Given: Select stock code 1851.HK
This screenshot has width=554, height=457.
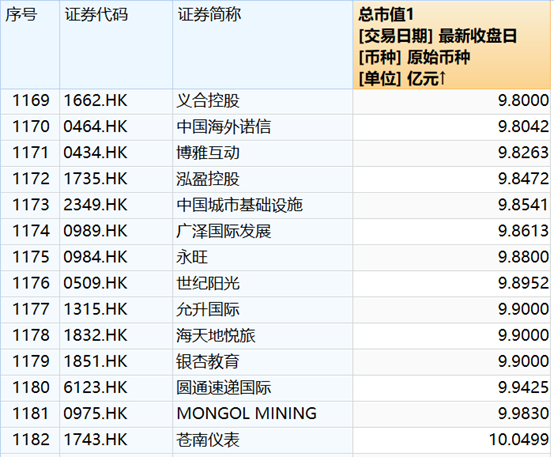Looking at the screenshot, I should point(95,362).
